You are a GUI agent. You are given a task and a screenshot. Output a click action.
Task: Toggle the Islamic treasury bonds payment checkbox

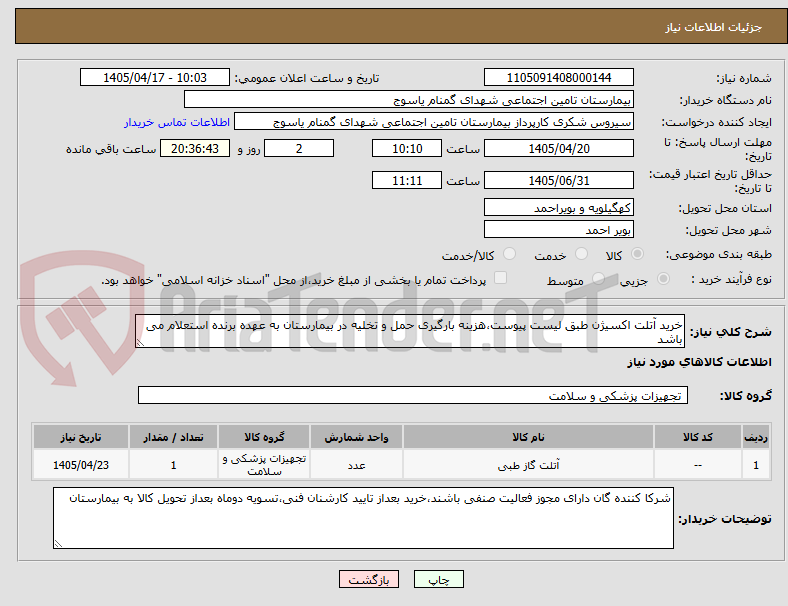tap(501, 278)
